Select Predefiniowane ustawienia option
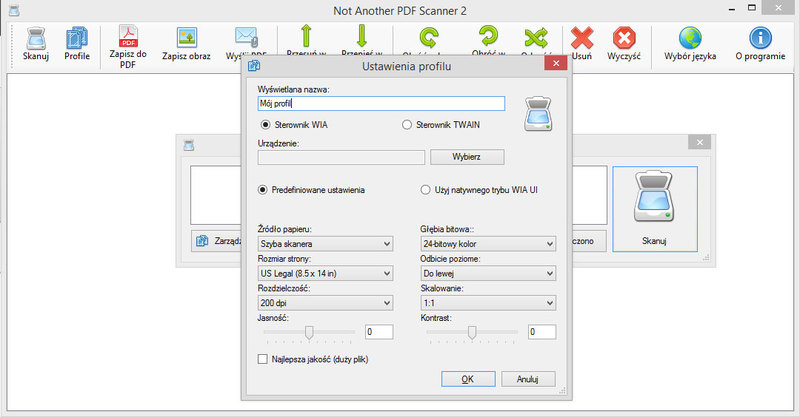The image size is (800, 417). [x=263, y=190]
